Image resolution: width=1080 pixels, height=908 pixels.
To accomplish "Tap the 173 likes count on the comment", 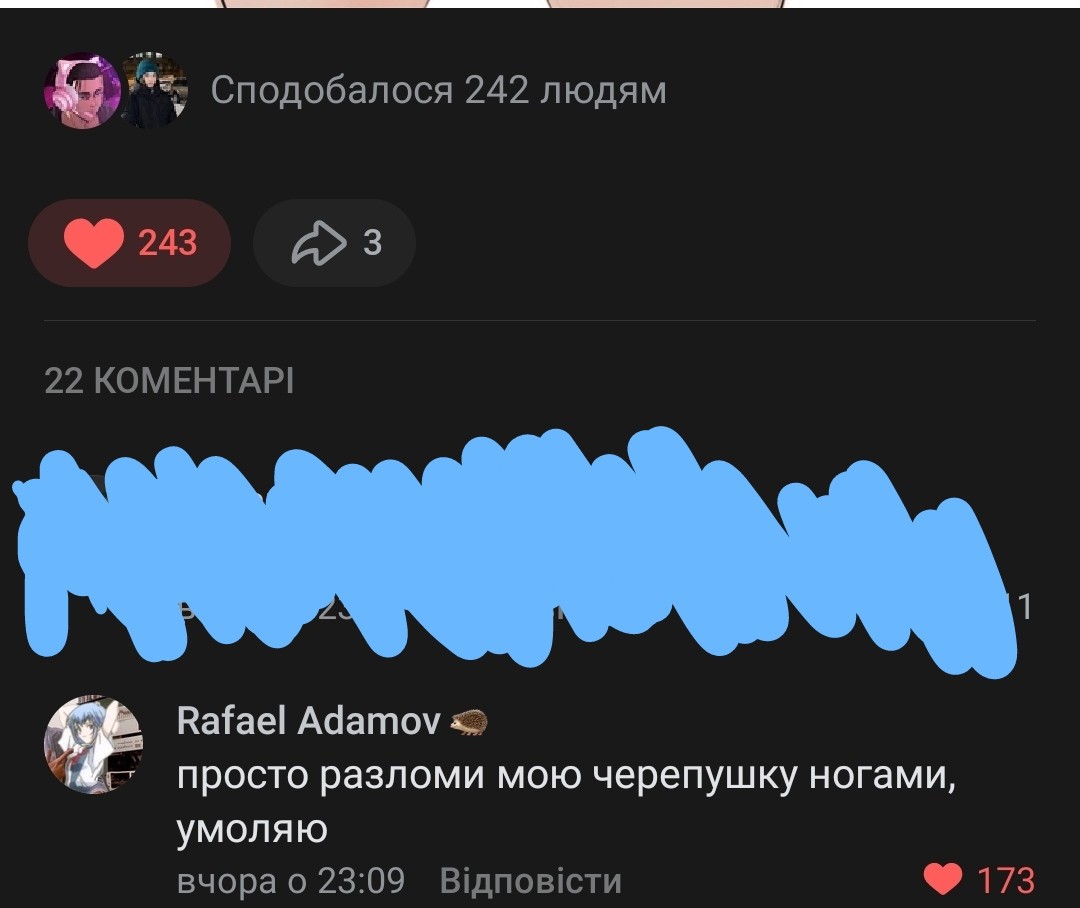I will point(1006,880).
